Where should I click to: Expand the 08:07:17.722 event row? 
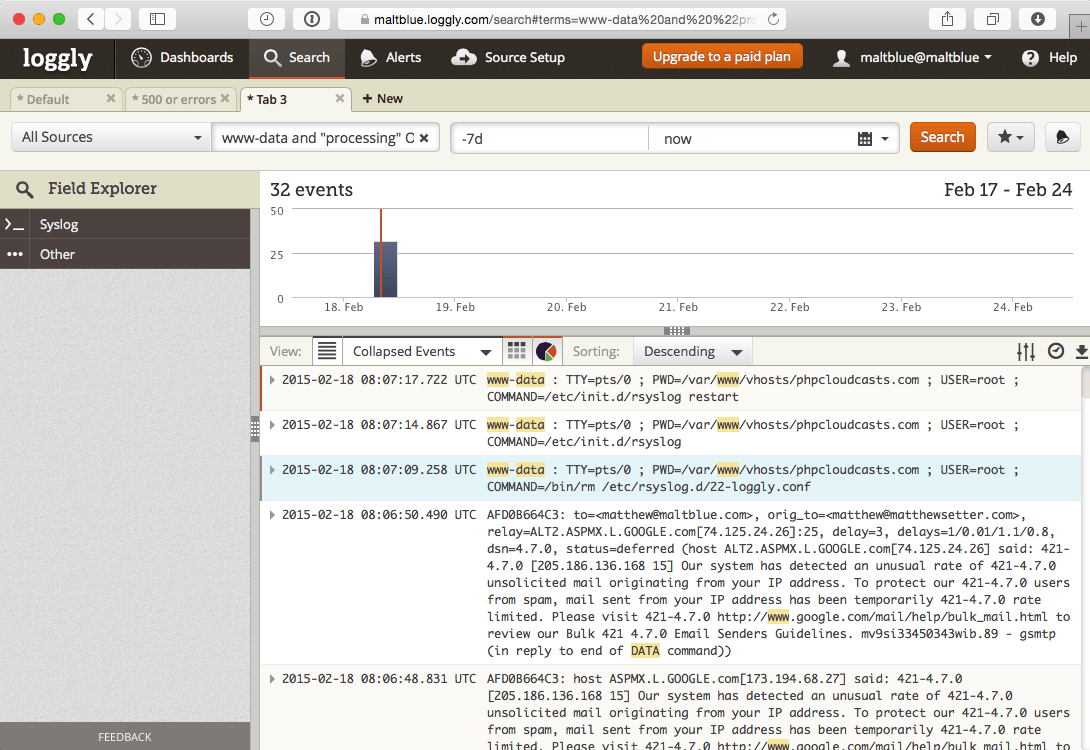(x=272, y=380)
